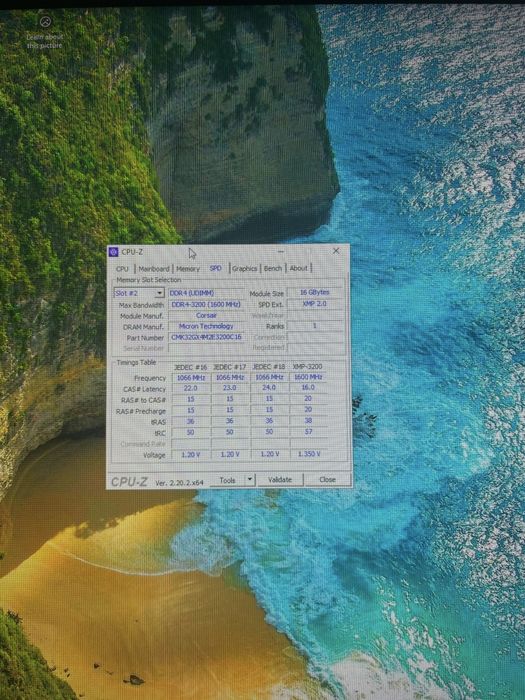Screen dimensions: 525x700
Task: Click the CPU-Z app icon in title bar
Action: click(113, 252)
